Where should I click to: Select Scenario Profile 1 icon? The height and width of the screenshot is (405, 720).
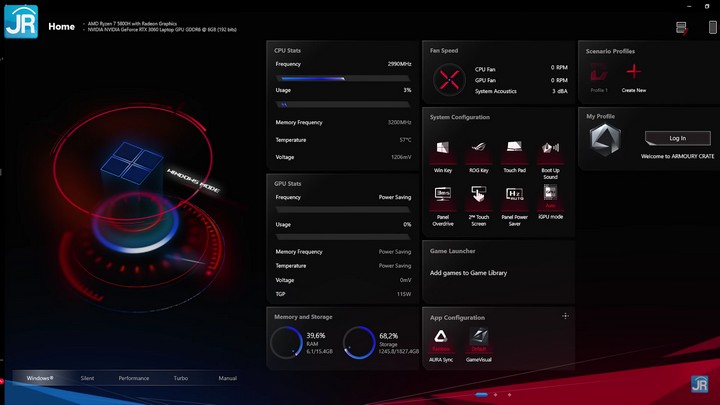[x=599, y=72]
